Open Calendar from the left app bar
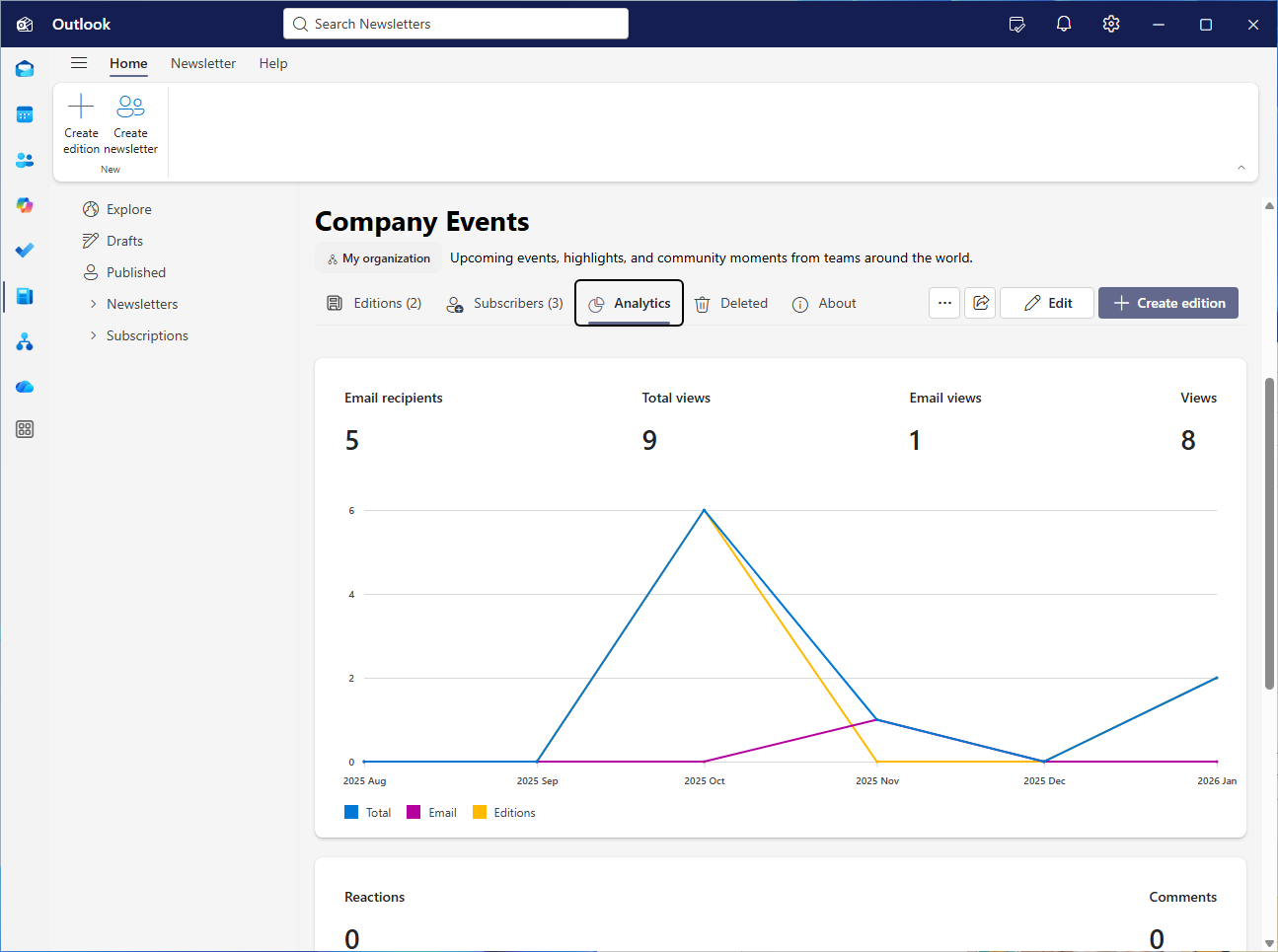 coord(25,115)
